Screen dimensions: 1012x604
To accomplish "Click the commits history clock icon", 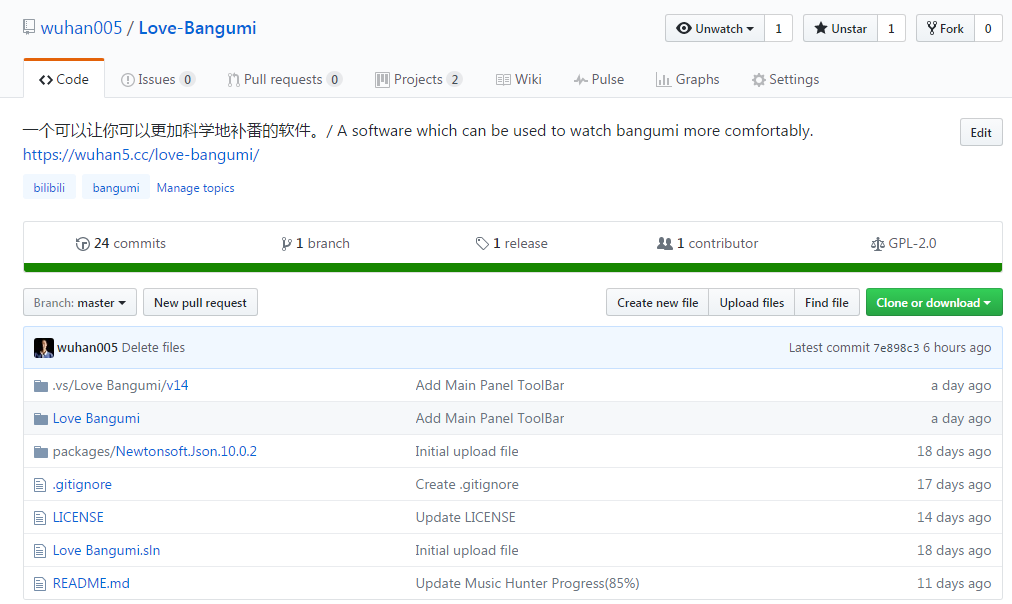I will [83, 244].
